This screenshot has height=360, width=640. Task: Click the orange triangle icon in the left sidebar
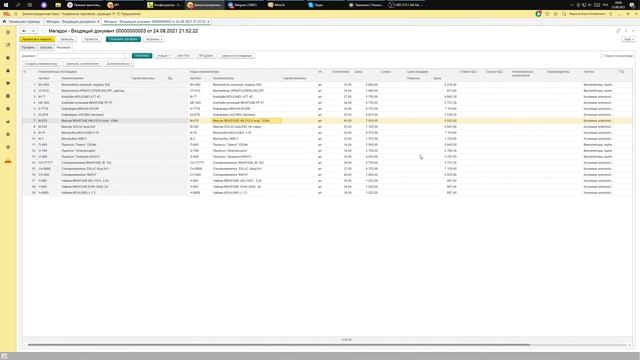[8, 161]
